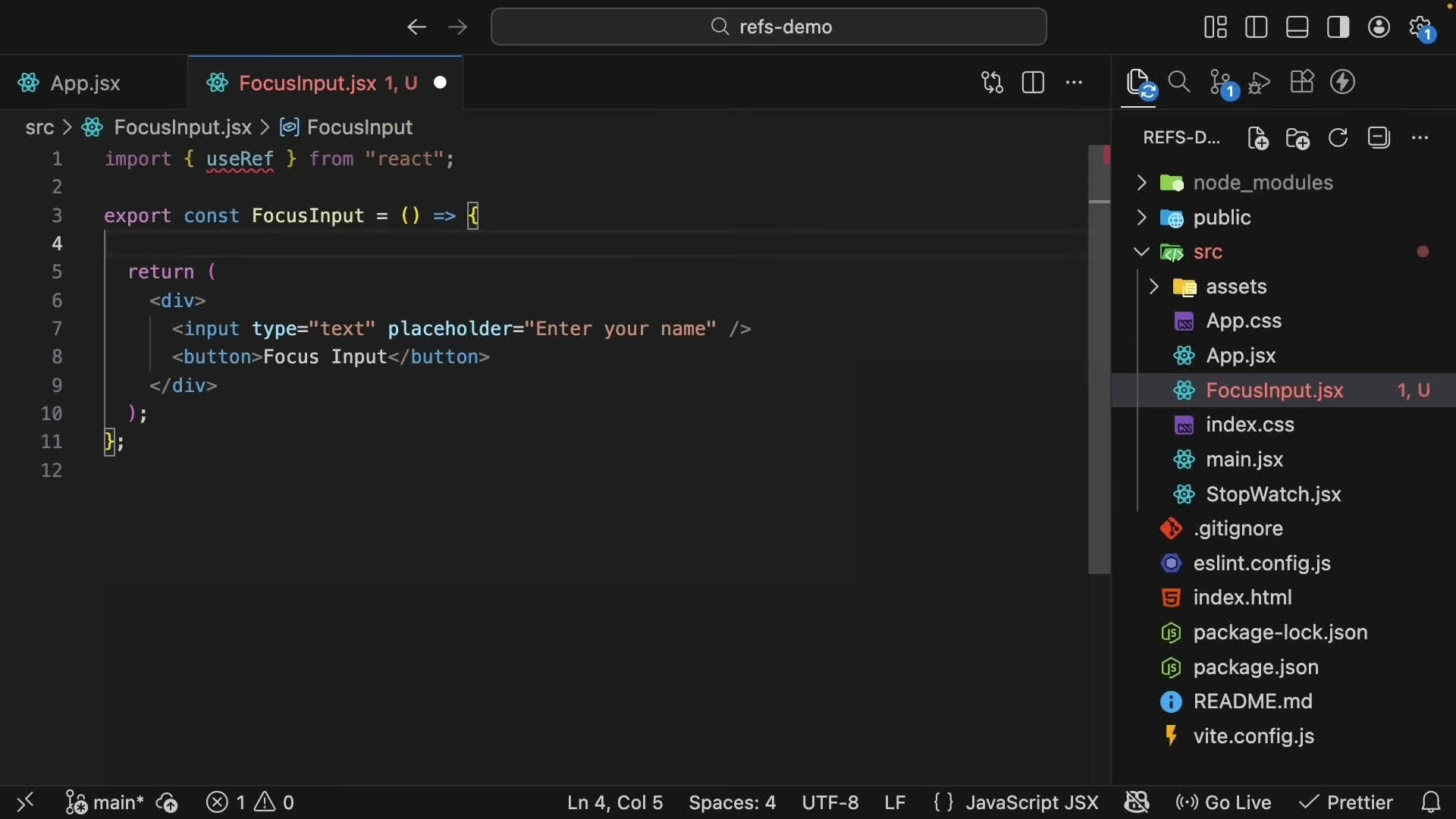The height and width of the screenshot is (819, 1456).
Task: Open the .gitignore file
Action: 1284,529
